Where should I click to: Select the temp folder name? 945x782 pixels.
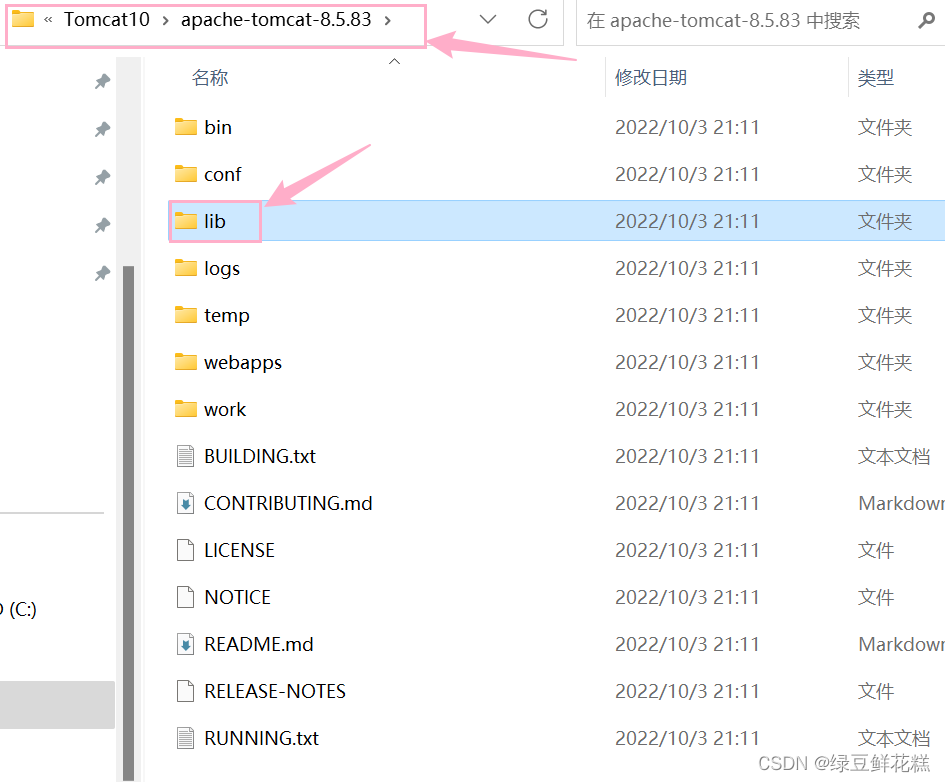tap(227, 315)
